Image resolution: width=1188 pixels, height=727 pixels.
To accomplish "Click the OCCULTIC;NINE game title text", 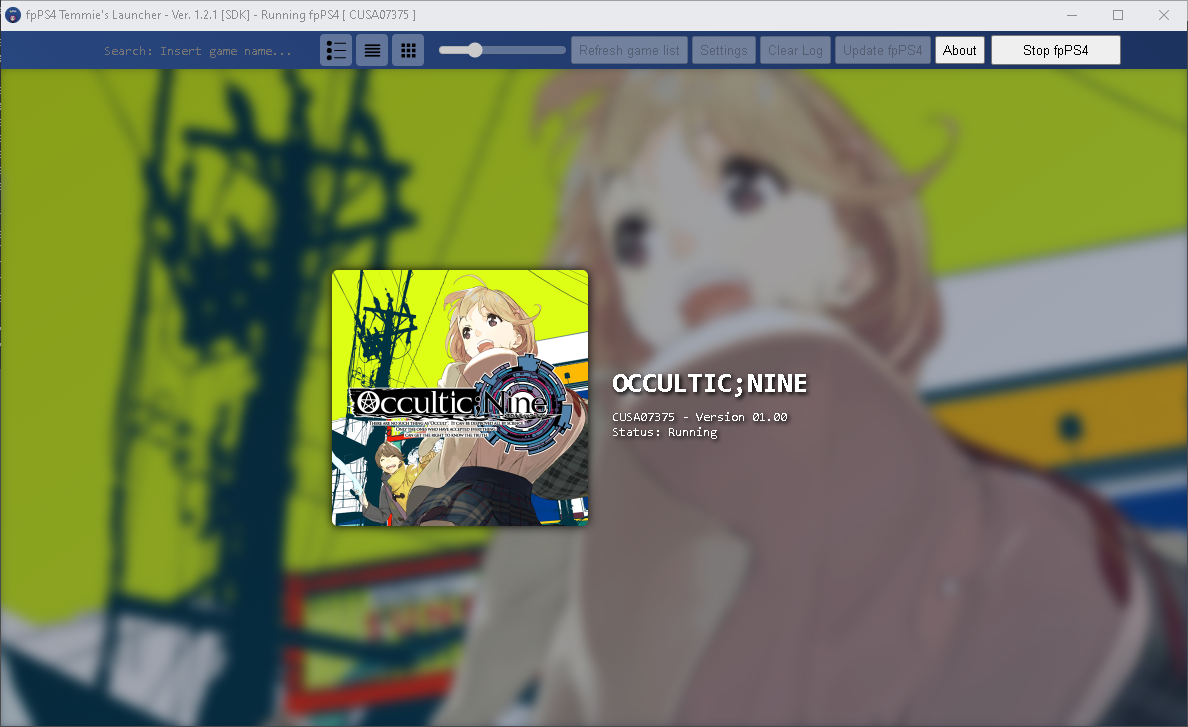I will click(709, 383).
